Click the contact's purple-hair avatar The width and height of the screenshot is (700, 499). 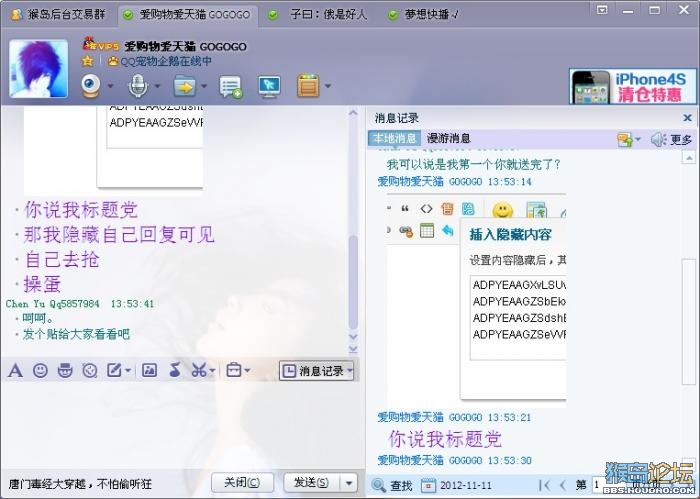pyautogui.click(x=38, y=69)
